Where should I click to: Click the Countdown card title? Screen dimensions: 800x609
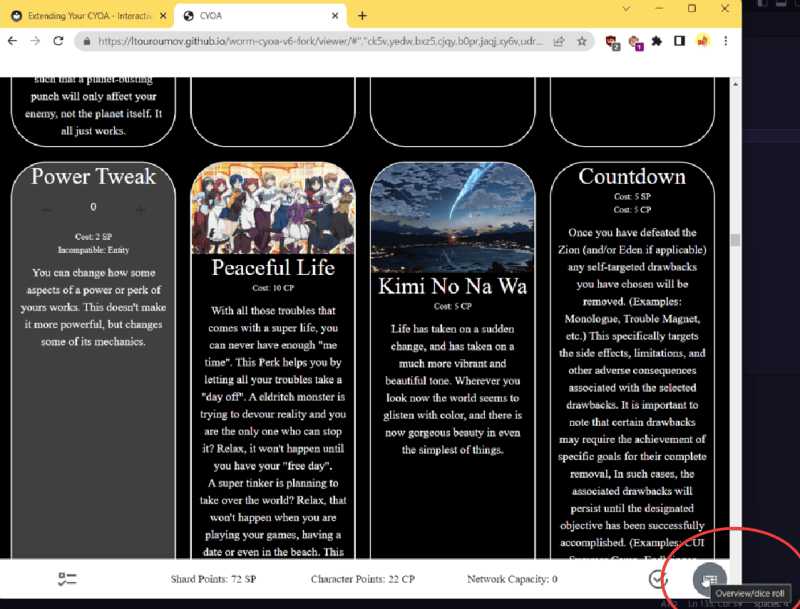pyautogui.click(x=632, y=176)
